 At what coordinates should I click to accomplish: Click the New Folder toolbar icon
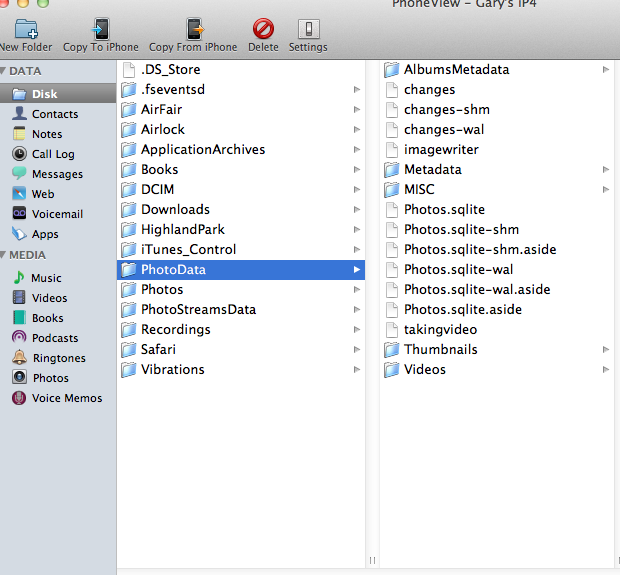pyautogui.click(x=26, y=29)
